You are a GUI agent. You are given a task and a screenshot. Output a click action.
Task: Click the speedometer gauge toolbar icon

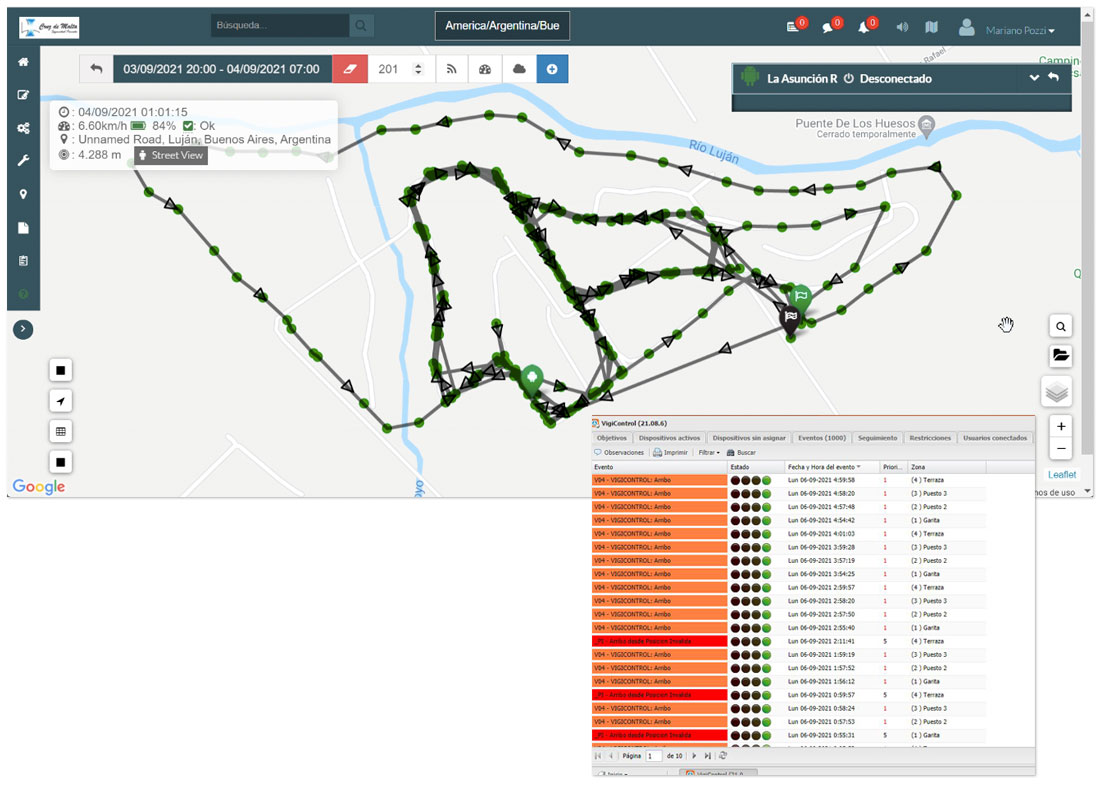pos(485,69)
